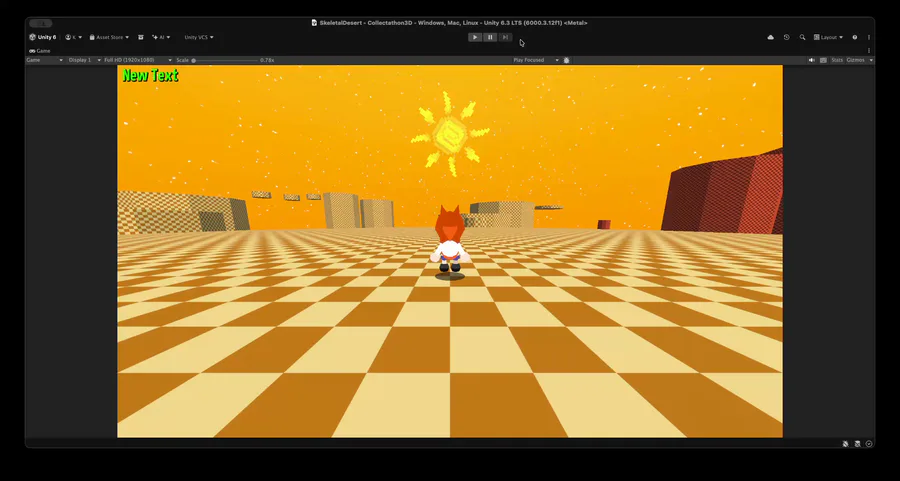The height and width of the screenshot is (481, 900).
Task: Click the window control pill in title bar
Action: 40,24
